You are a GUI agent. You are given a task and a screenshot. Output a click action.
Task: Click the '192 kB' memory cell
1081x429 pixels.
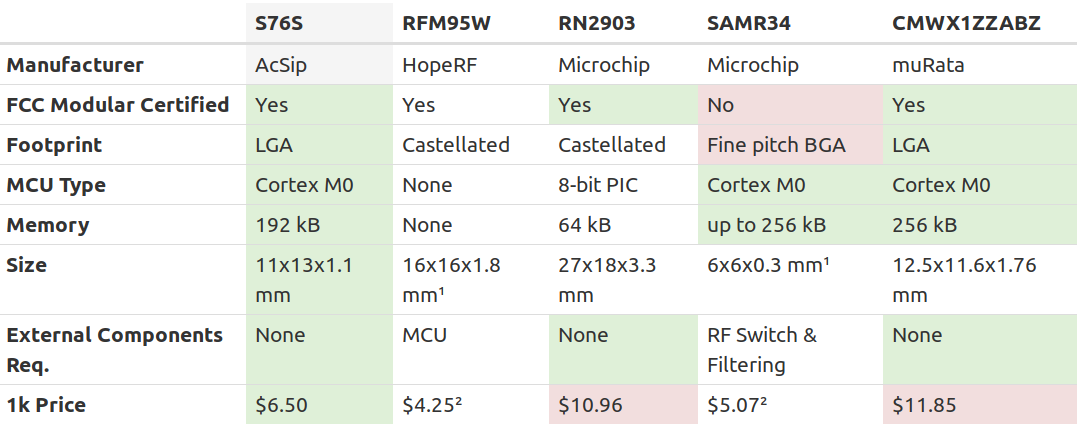point(319,225)
